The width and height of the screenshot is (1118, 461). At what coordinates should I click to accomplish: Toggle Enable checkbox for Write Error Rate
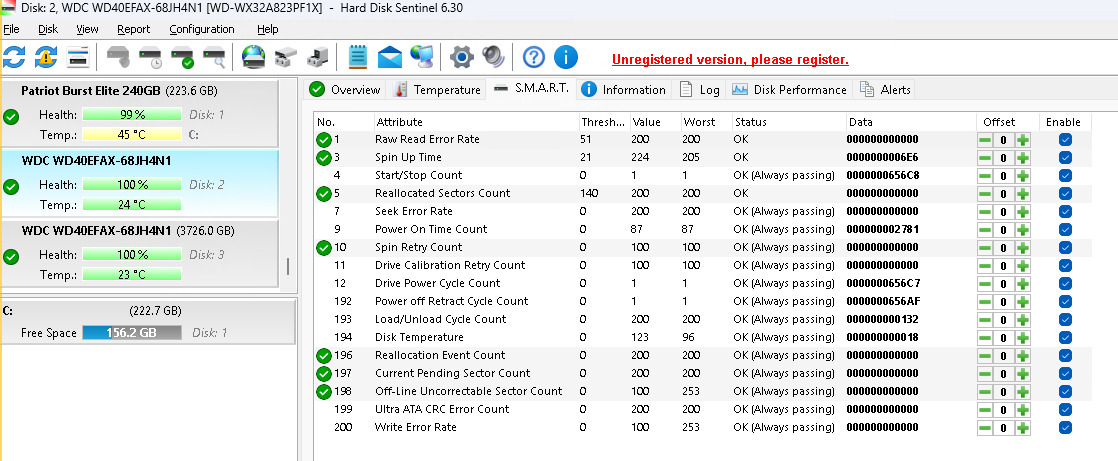tap(1065, 428)
